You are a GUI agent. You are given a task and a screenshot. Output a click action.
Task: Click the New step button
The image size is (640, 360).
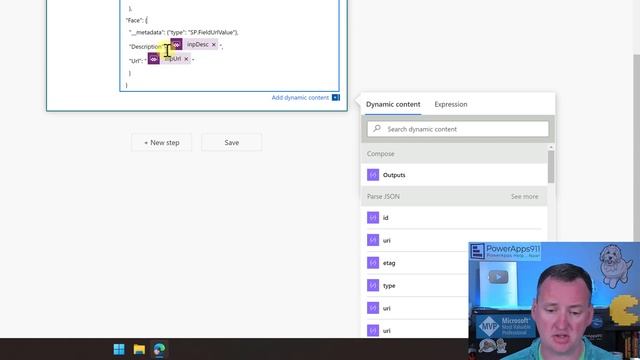(162, 142)
